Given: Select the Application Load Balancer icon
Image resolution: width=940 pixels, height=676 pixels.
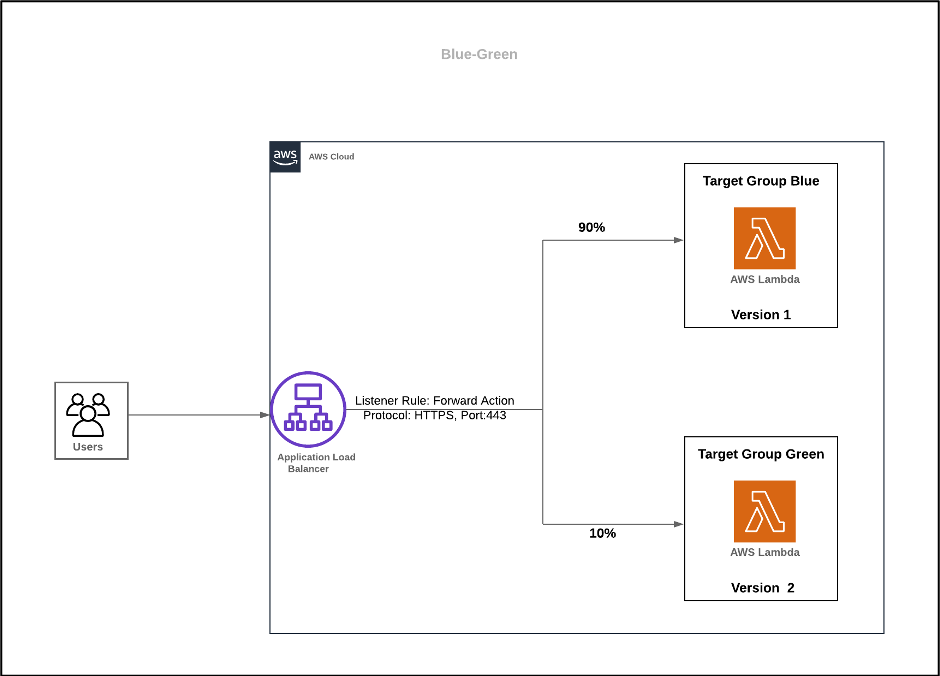Looking at the screenshot, I should click(308, 409).
